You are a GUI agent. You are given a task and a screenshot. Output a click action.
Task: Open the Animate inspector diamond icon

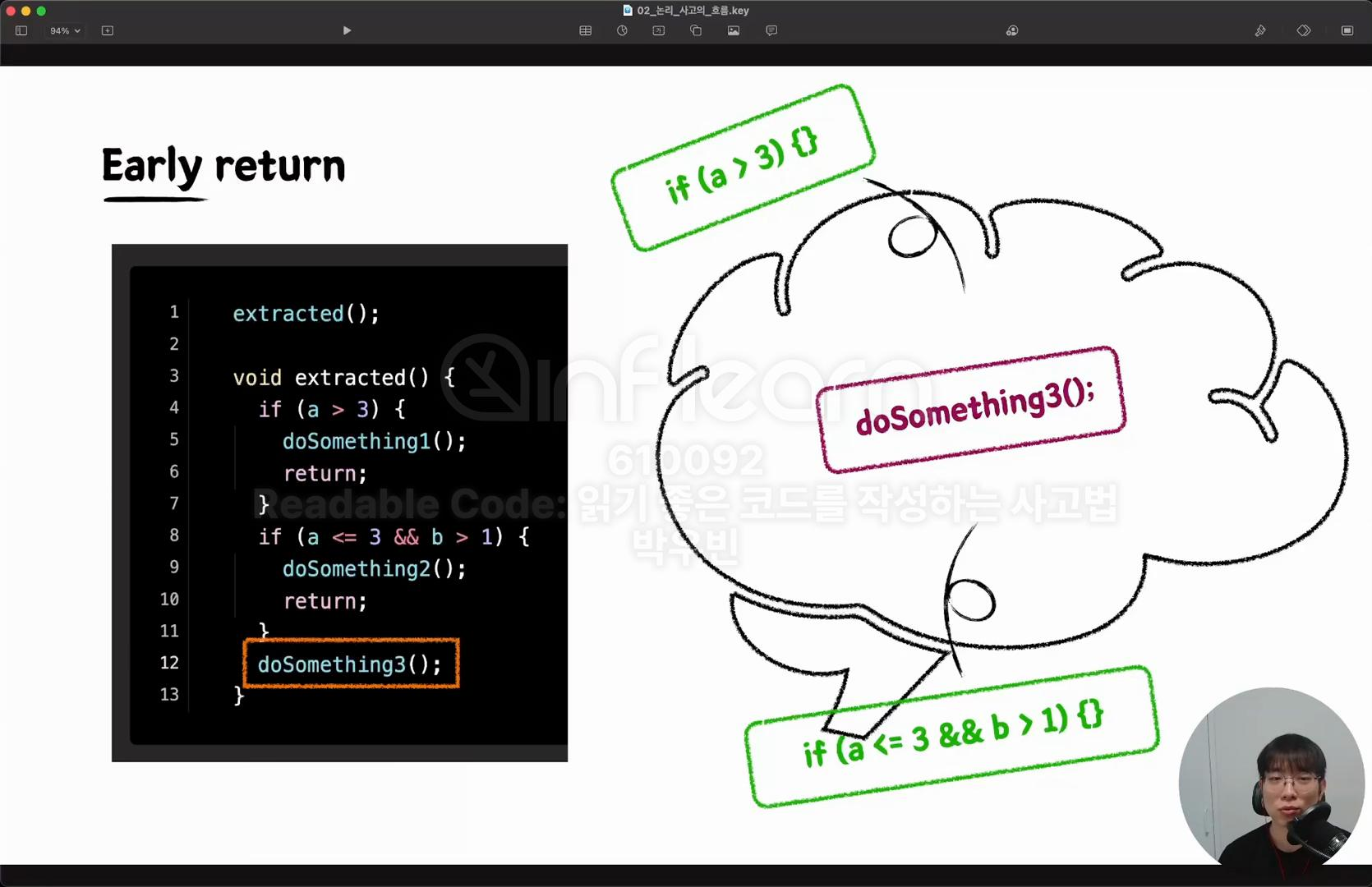click(x=1304, y=30)
